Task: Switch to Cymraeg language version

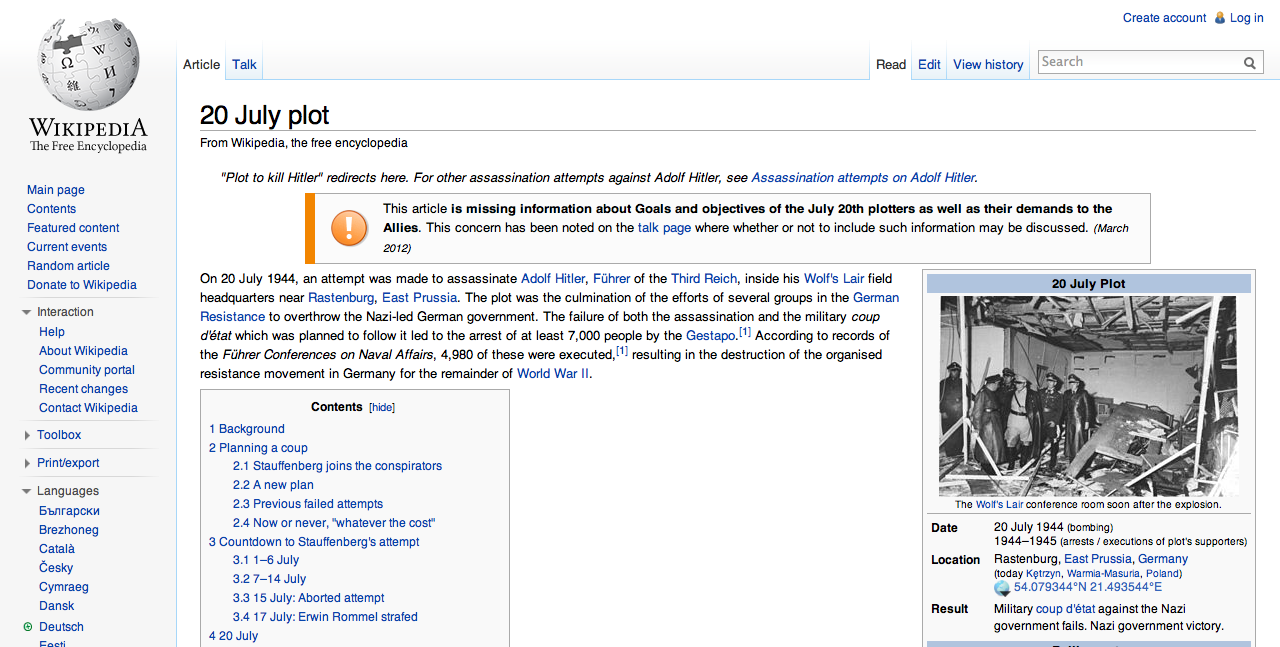Action: point(64,587)
